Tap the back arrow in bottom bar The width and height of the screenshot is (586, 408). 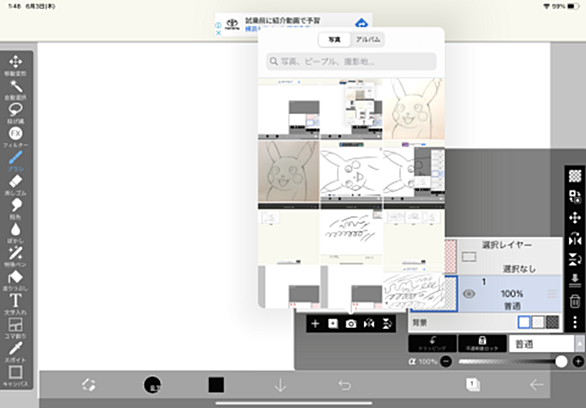pos(536,384)
